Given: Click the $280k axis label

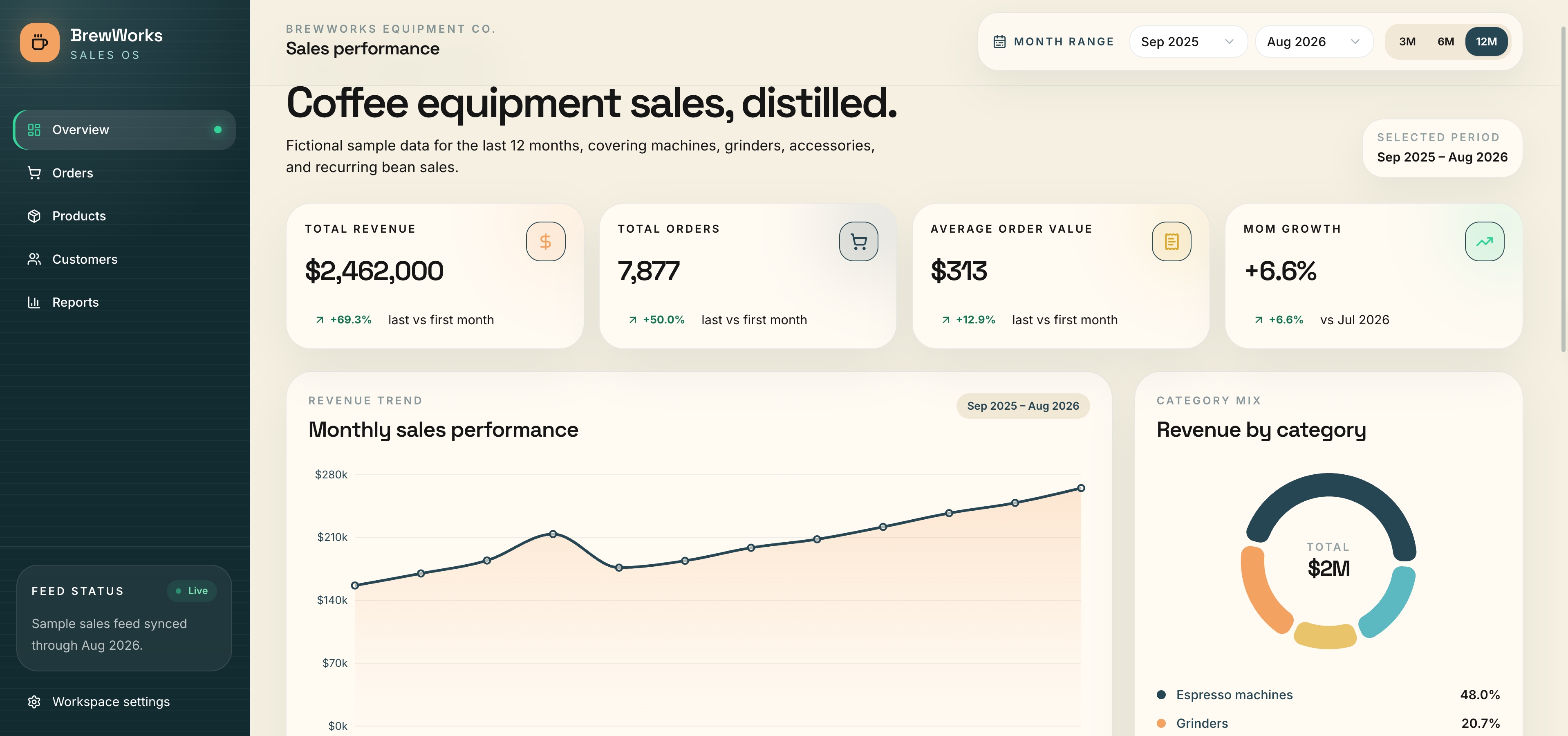Looking at the screenshot, I should (x=331, y=475).
